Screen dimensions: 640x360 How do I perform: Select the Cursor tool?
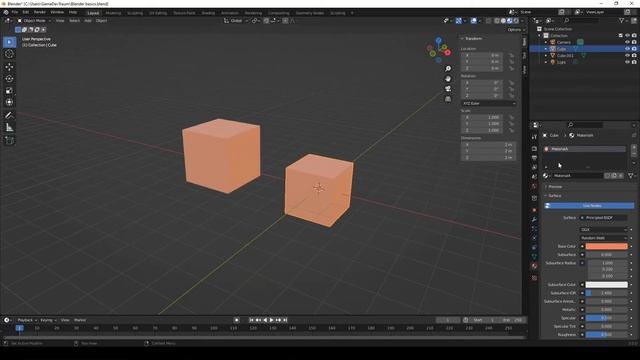point(9,54)
